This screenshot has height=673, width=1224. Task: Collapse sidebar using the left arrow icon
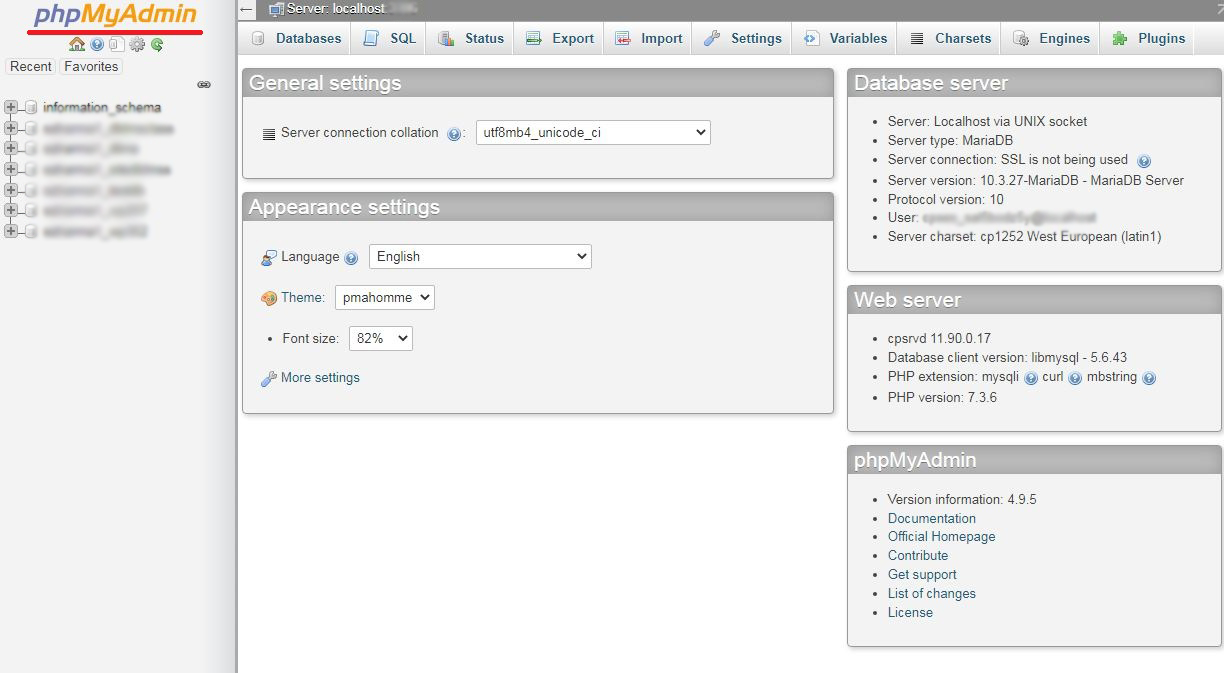click(247, 9)
